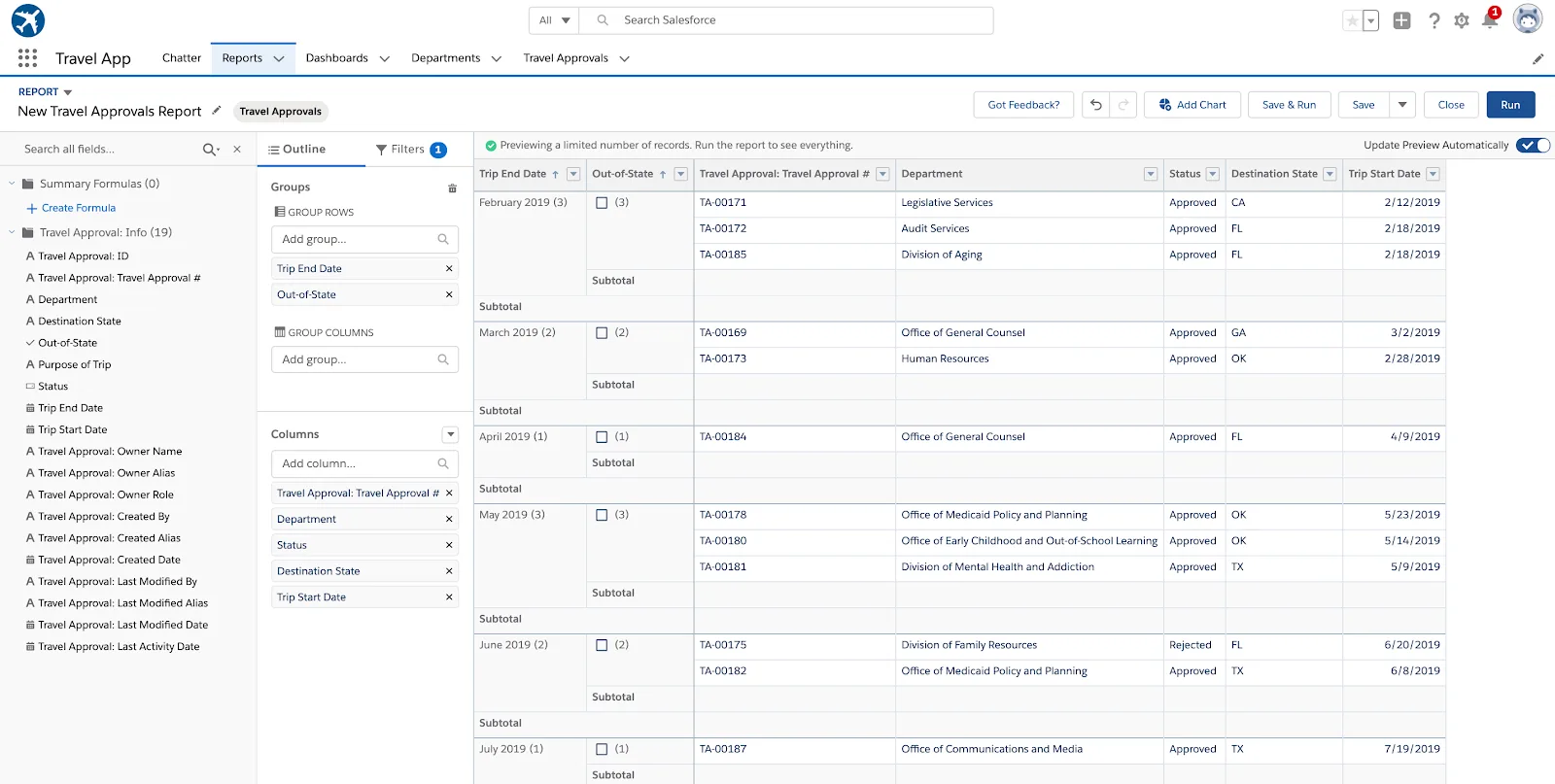Open Department column header dropdown
The height and width of the screenshot is (784, 1555).
click(x=1151, y=175)
